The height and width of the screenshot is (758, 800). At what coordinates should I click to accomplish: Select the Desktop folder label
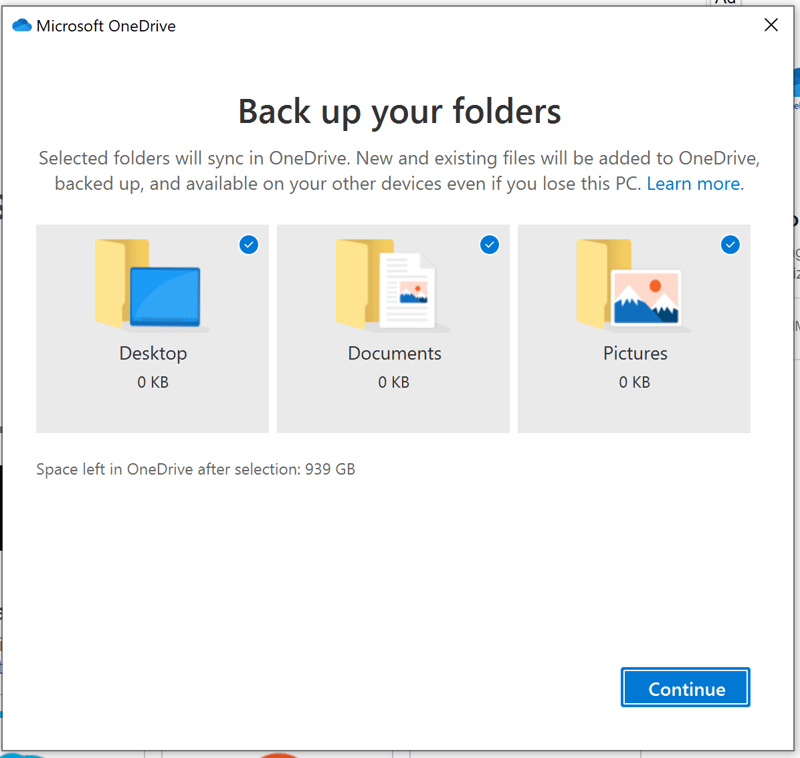153,353
